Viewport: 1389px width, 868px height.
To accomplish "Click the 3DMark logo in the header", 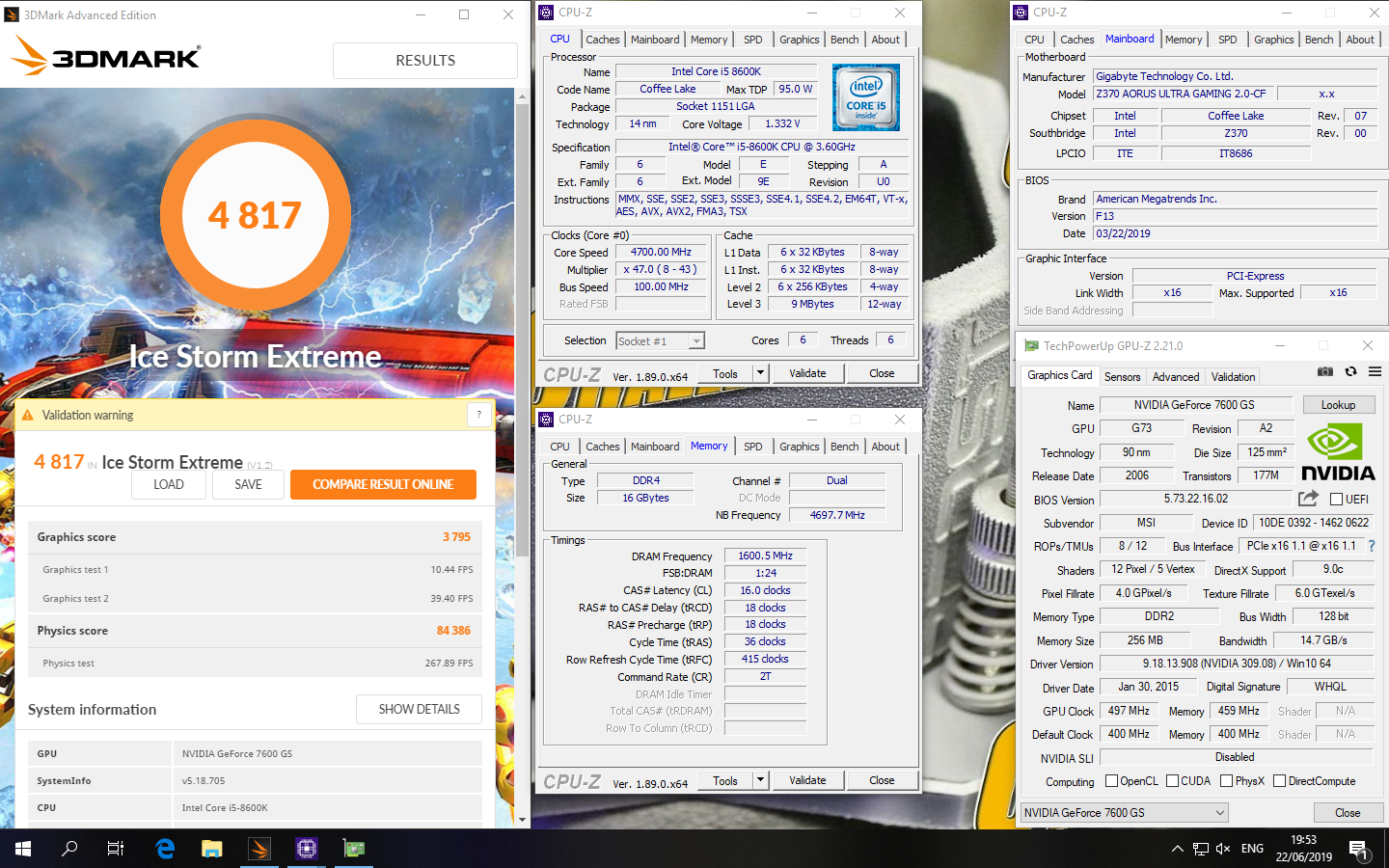I will (106, 56).
